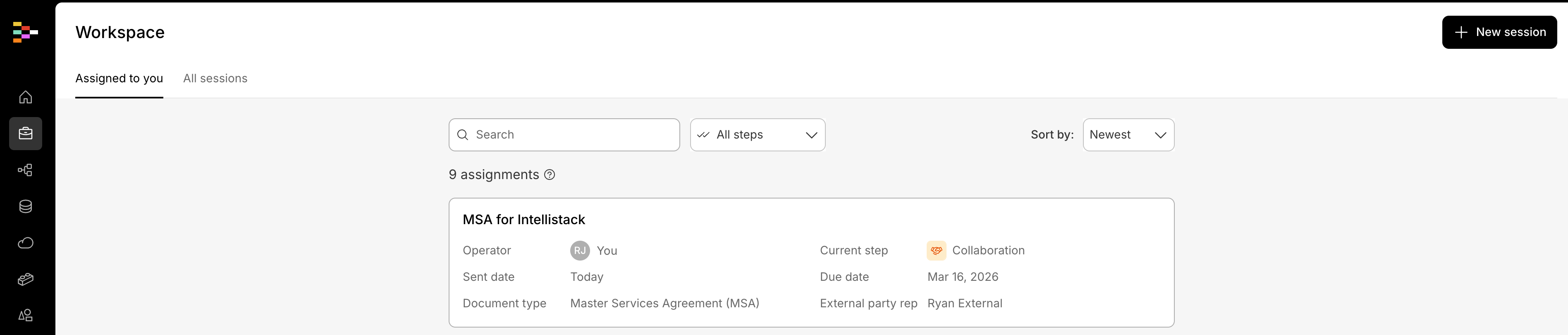Open the MSA for Intellistack title

coord(523,219)
